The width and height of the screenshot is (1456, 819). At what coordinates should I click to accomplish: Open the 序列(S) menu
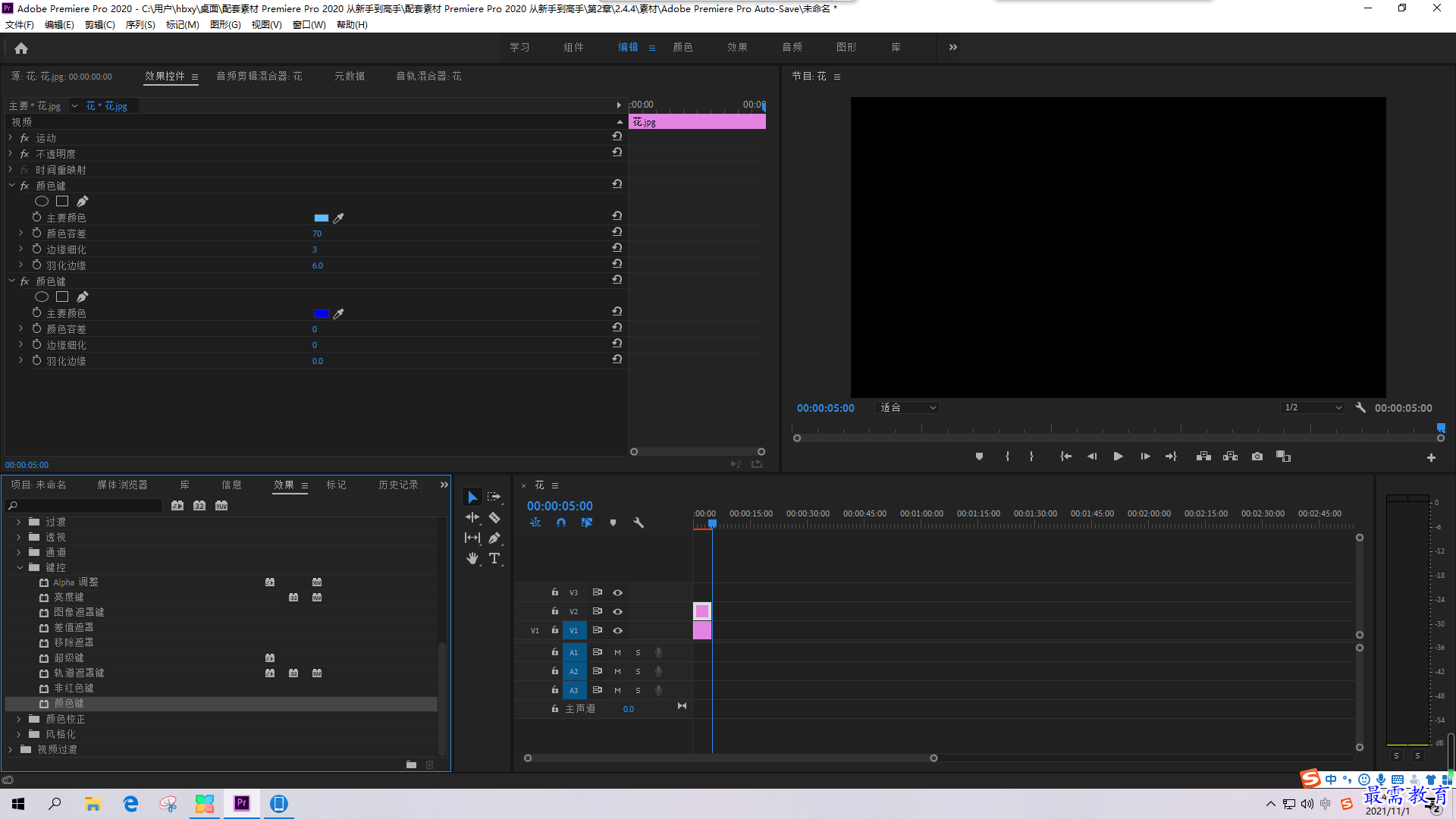click(140, 25)
